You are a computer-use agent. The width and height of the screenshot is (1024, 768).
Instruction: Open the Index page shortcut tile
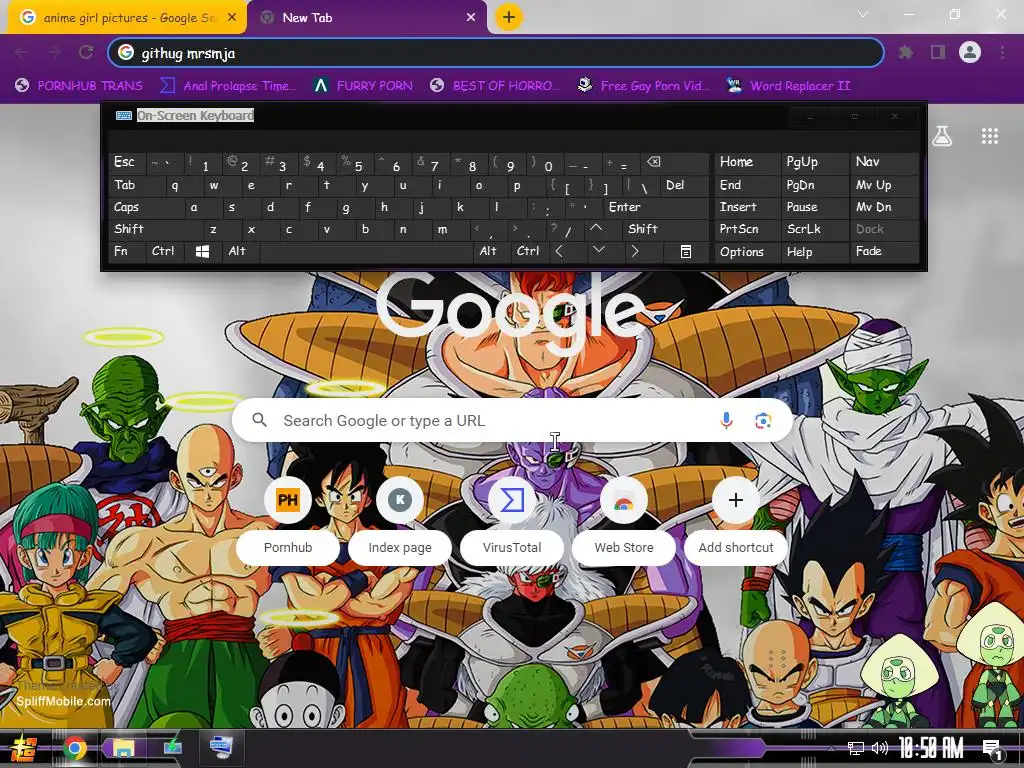point(400,522)
